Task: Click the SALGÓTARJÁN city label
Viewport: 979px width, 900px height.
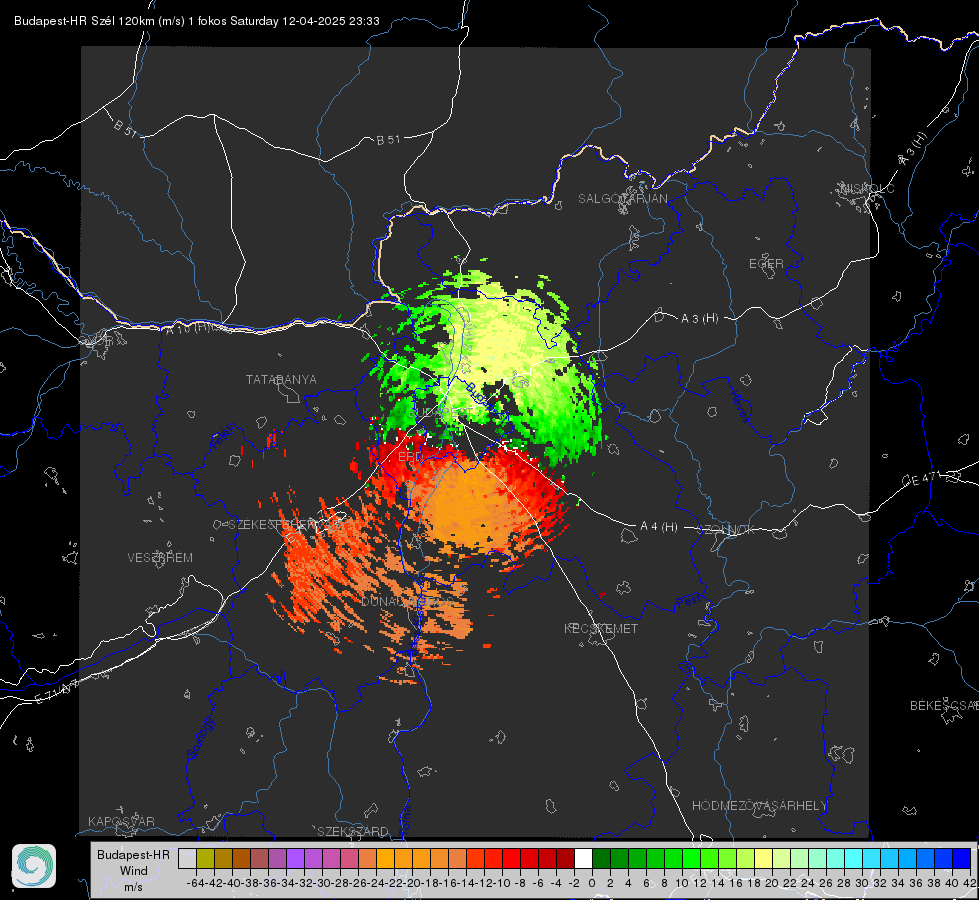Action: coord(622,199)
